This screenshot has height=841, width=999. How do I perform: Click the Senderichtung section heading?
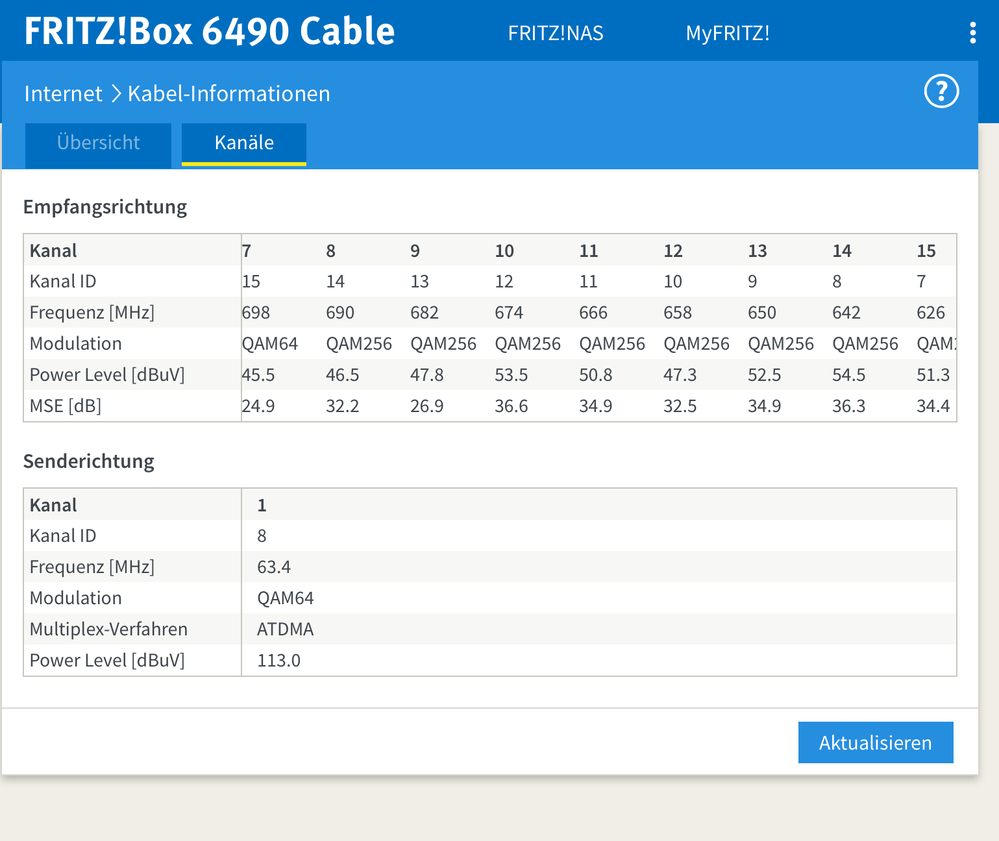[x=89, y=462]
